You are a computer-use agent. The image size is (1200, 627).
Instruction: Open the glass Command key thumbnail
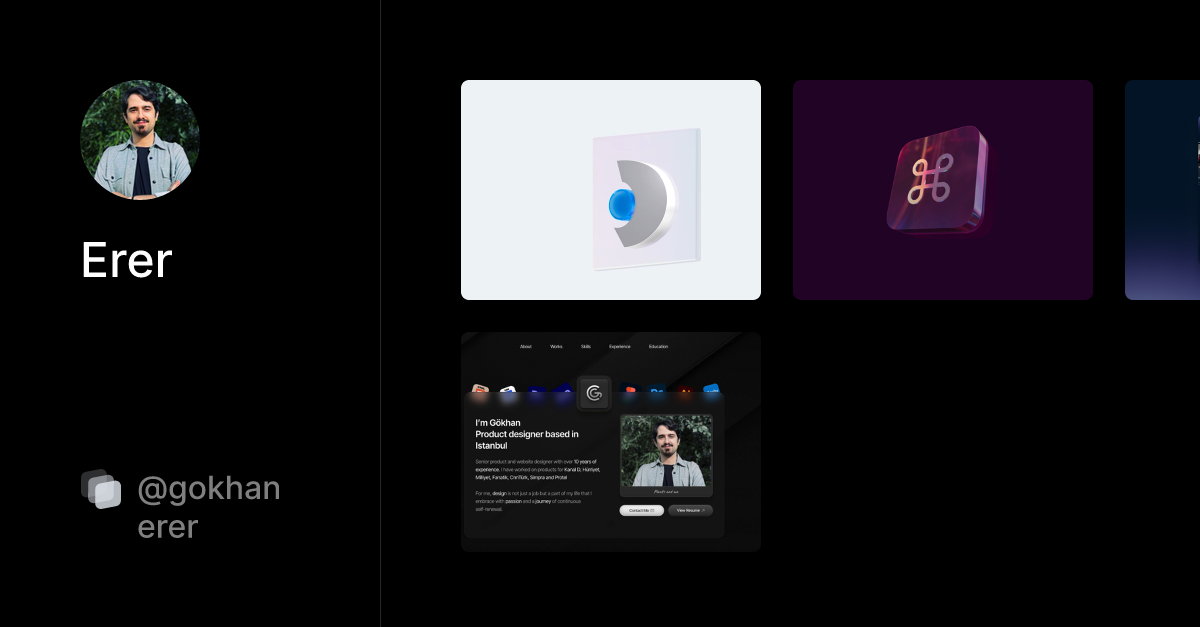(943, 190)
